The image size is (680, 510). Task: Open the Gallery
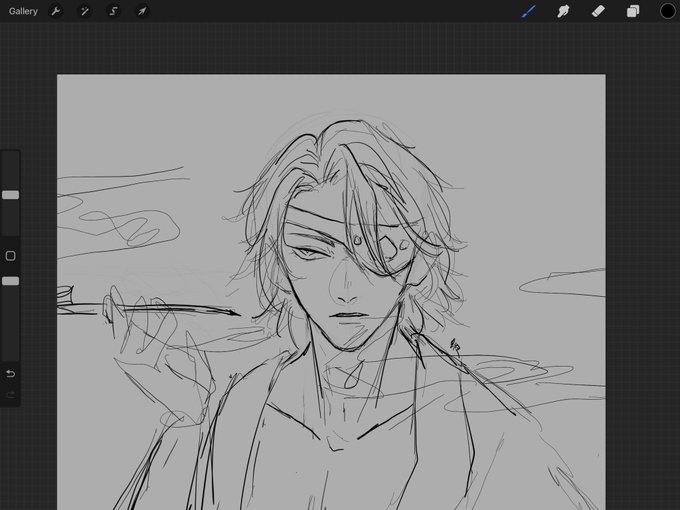point(23,11)
